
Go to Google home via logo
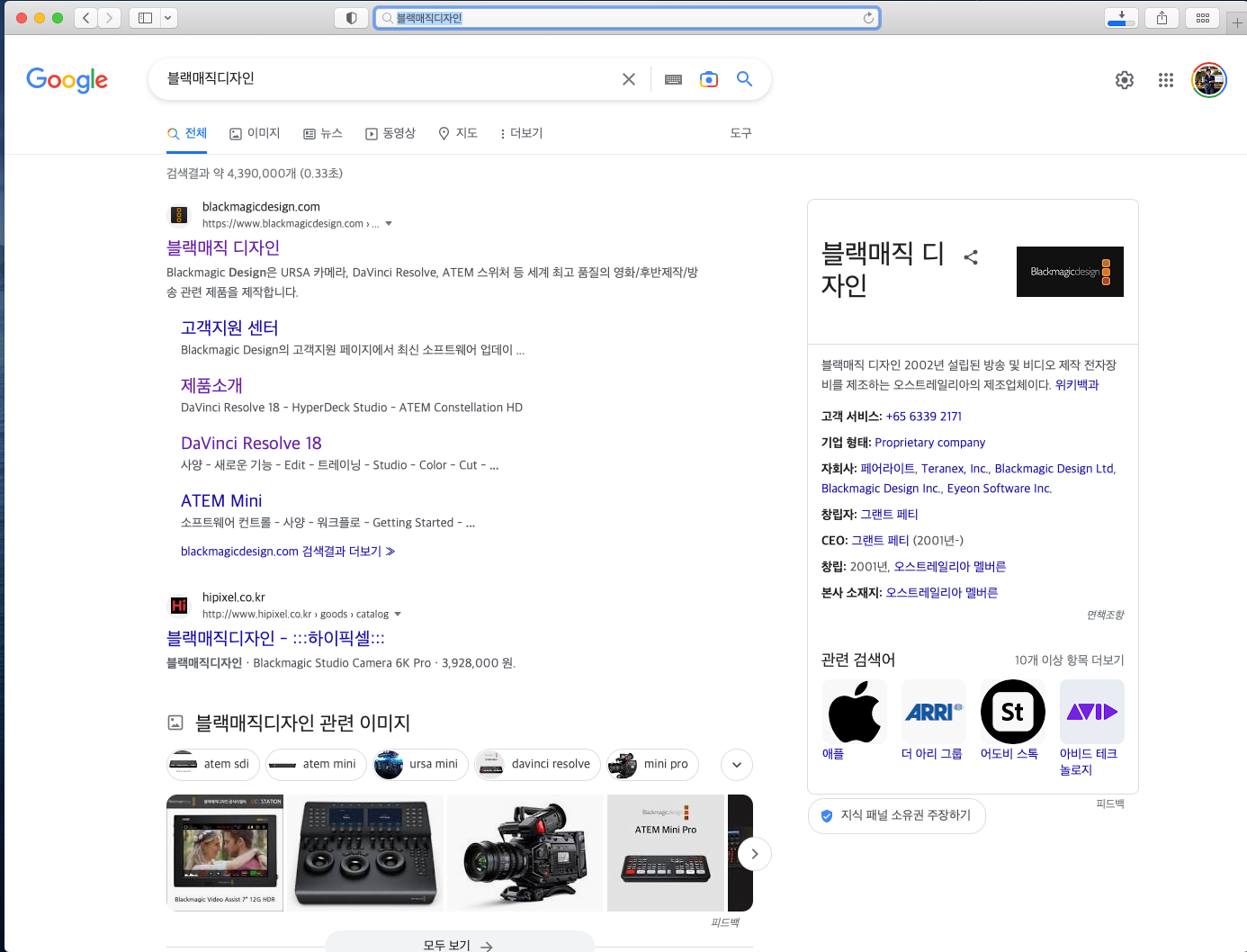point(67,80)
